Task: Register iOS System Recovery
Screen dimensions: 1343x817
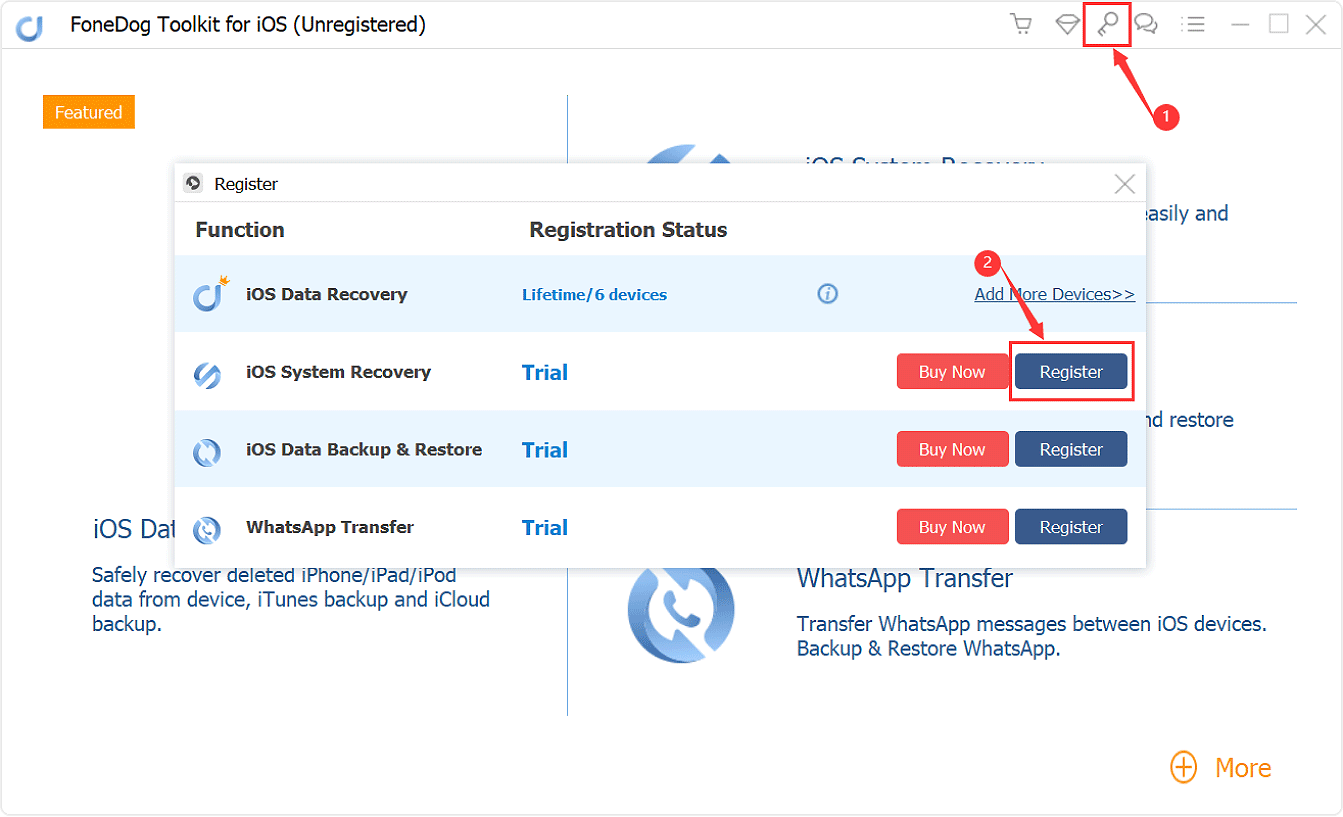Action: coord(1071,372)
